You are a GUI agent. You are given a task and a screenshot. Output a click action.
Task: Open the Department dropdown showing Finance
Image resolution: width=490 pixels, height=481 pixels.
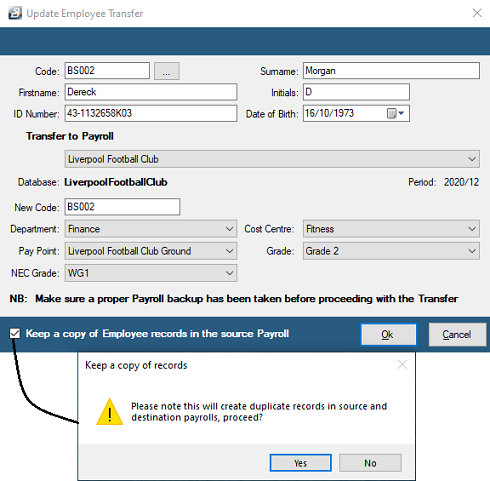(x=151, y=229)
